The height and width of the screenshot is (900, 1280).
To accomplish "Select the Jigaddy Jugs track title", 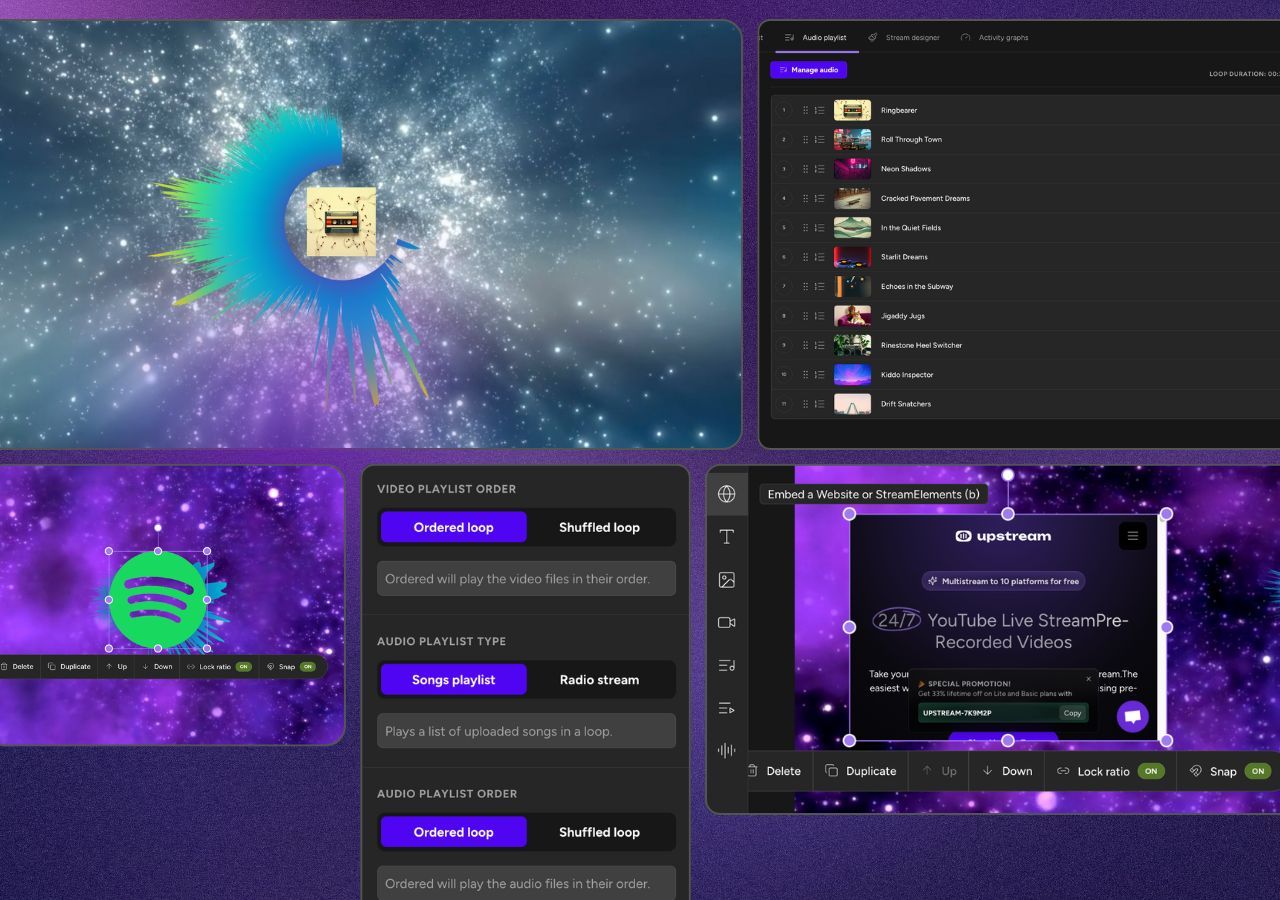I will 903,316.
